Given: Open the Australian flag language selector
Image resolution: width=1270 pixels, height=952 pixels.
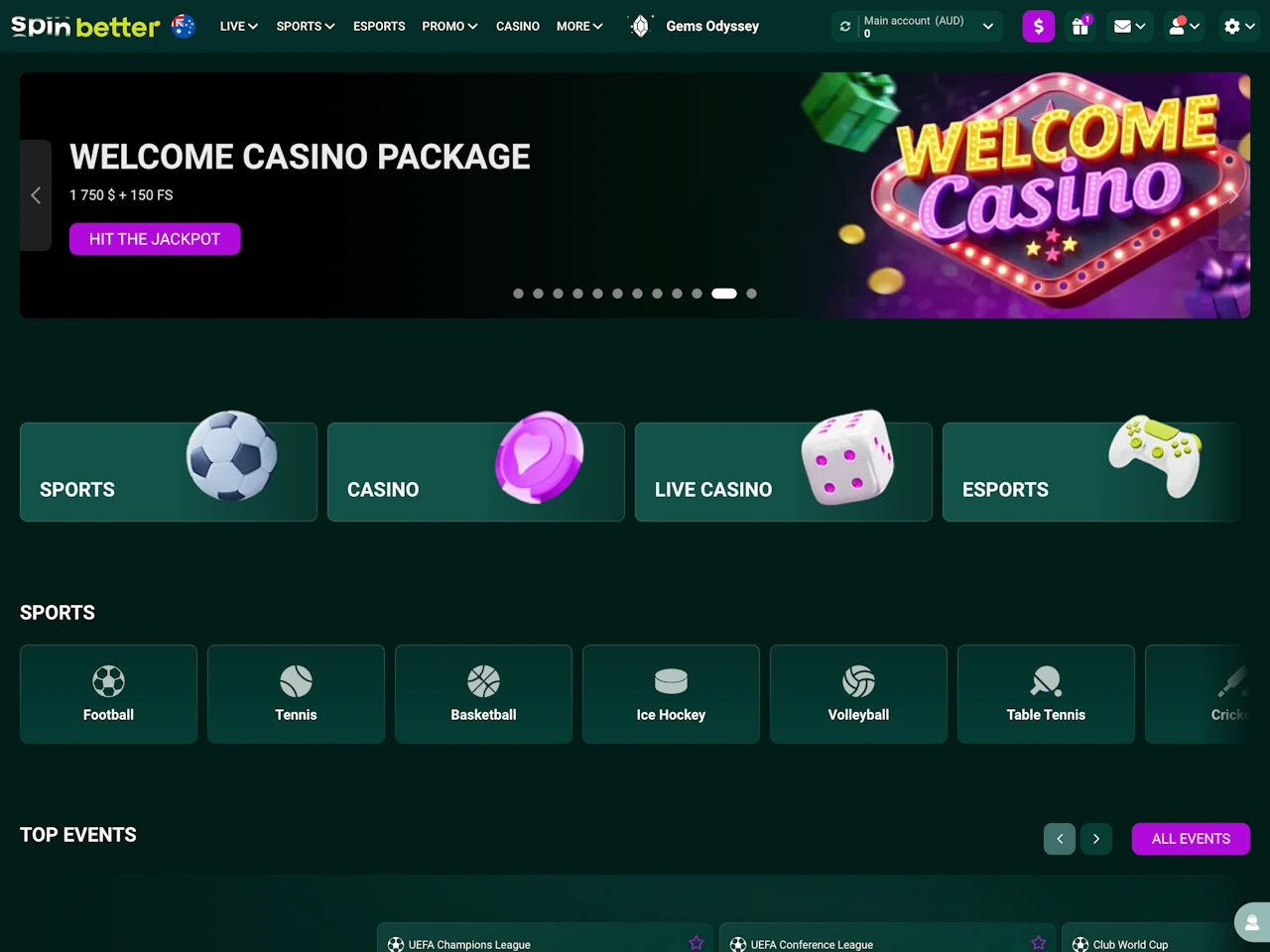Looking at the screenshot, I should (x=184, y=26).
